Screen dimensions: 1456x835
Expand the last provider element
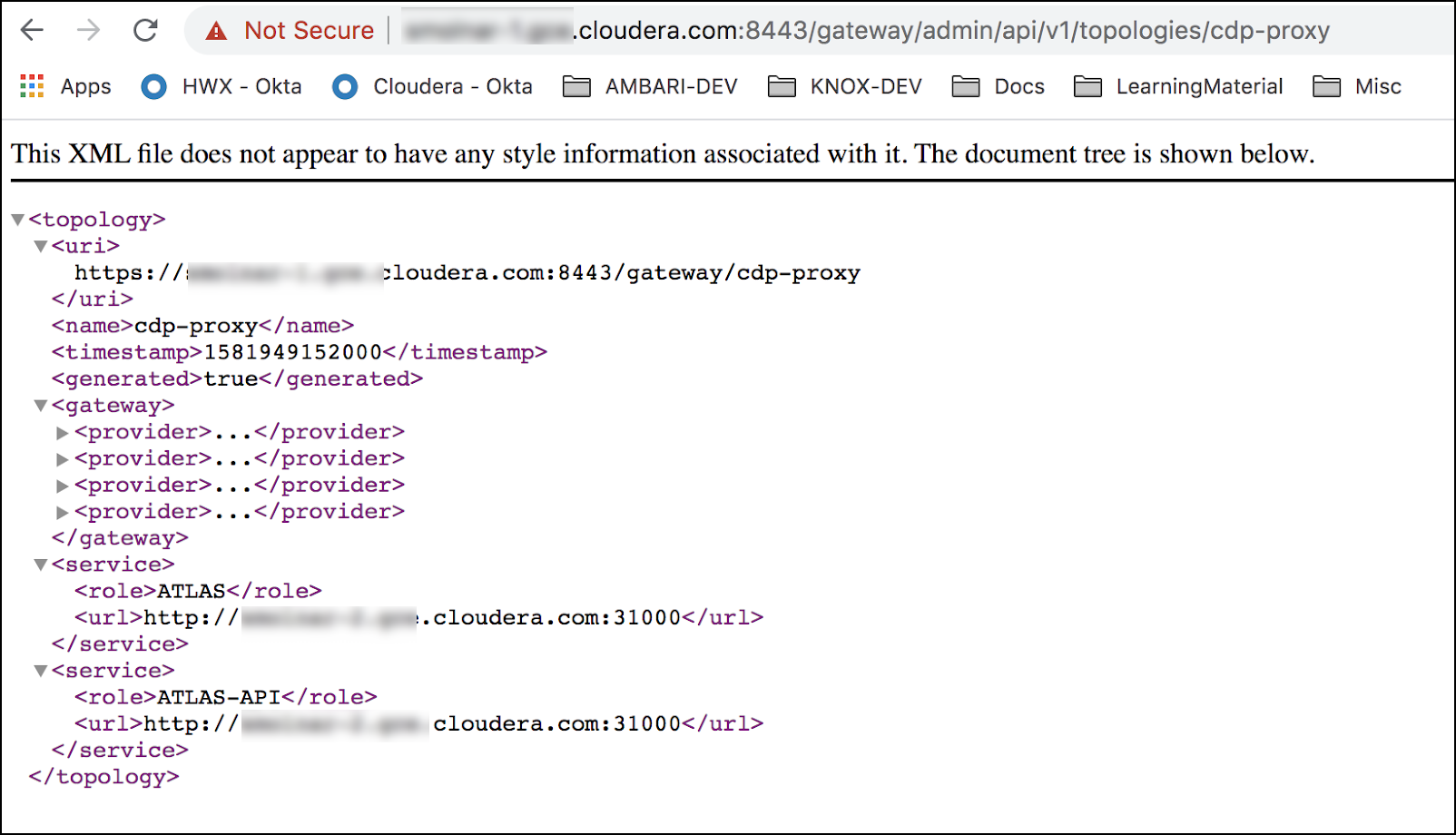coord(63,513)
